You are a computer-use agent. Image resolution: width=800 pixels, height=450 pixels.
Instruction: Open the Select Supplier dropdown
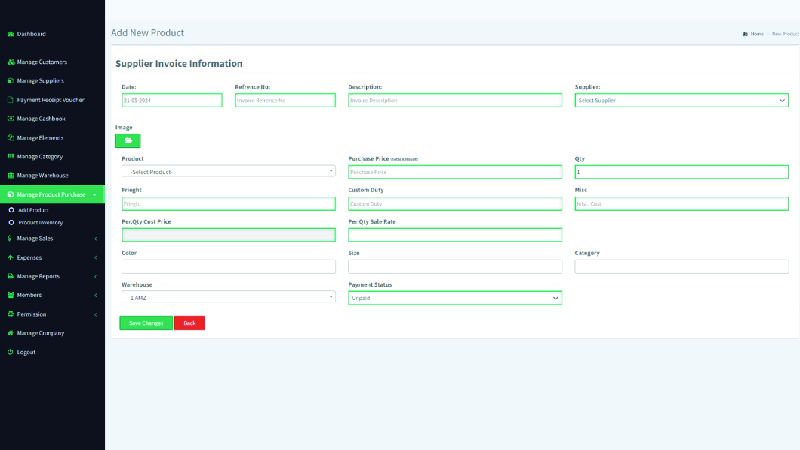coord(681,101)
